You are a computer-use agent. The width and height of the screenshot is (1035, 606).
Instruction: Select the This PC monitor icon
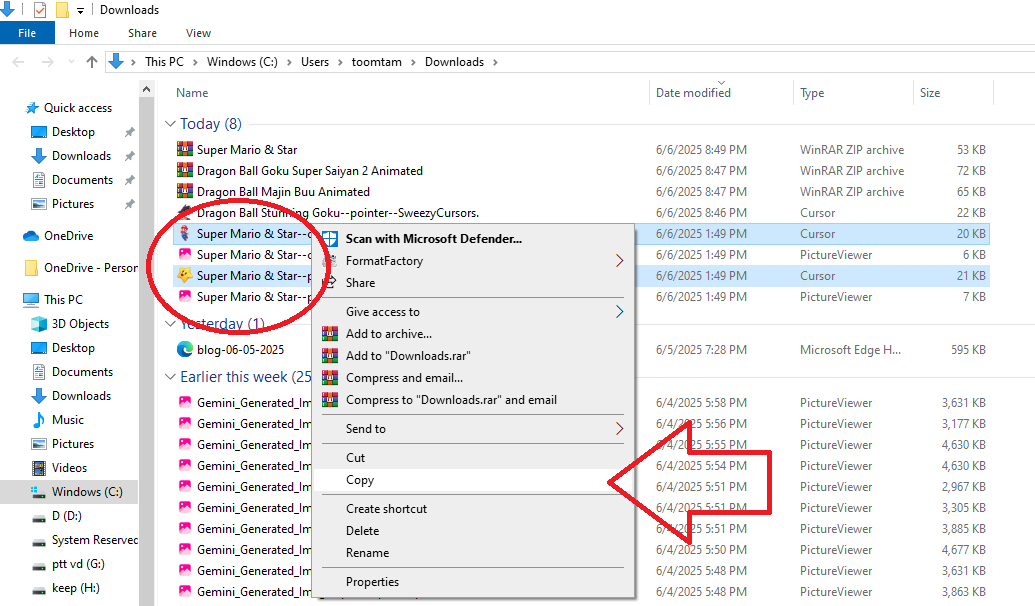coord(31,300)
